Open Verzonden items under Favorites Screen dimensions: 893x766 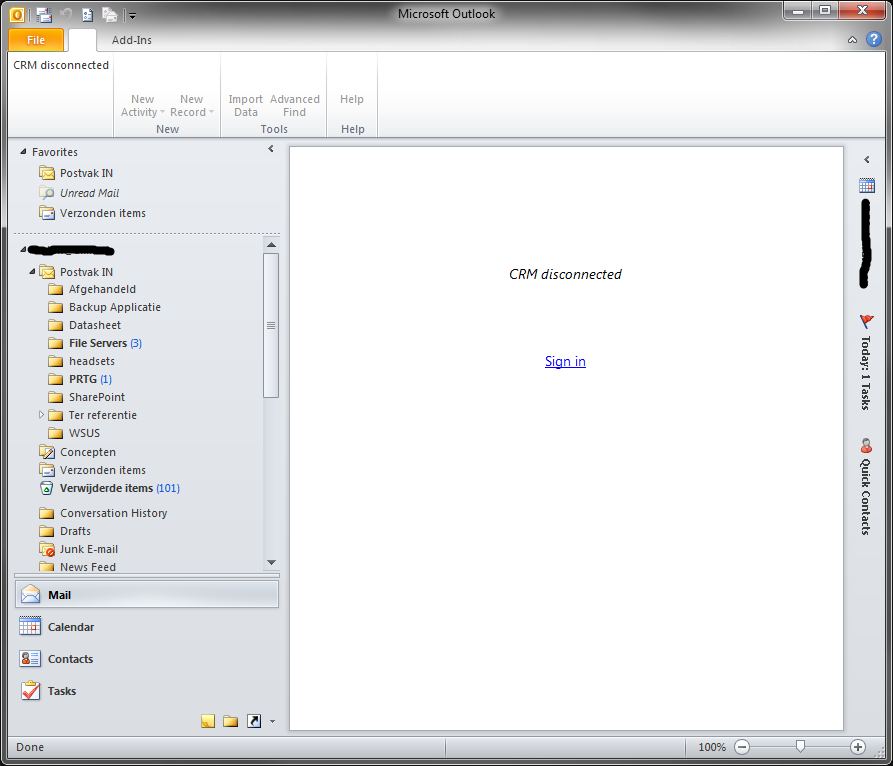(103, 213)
